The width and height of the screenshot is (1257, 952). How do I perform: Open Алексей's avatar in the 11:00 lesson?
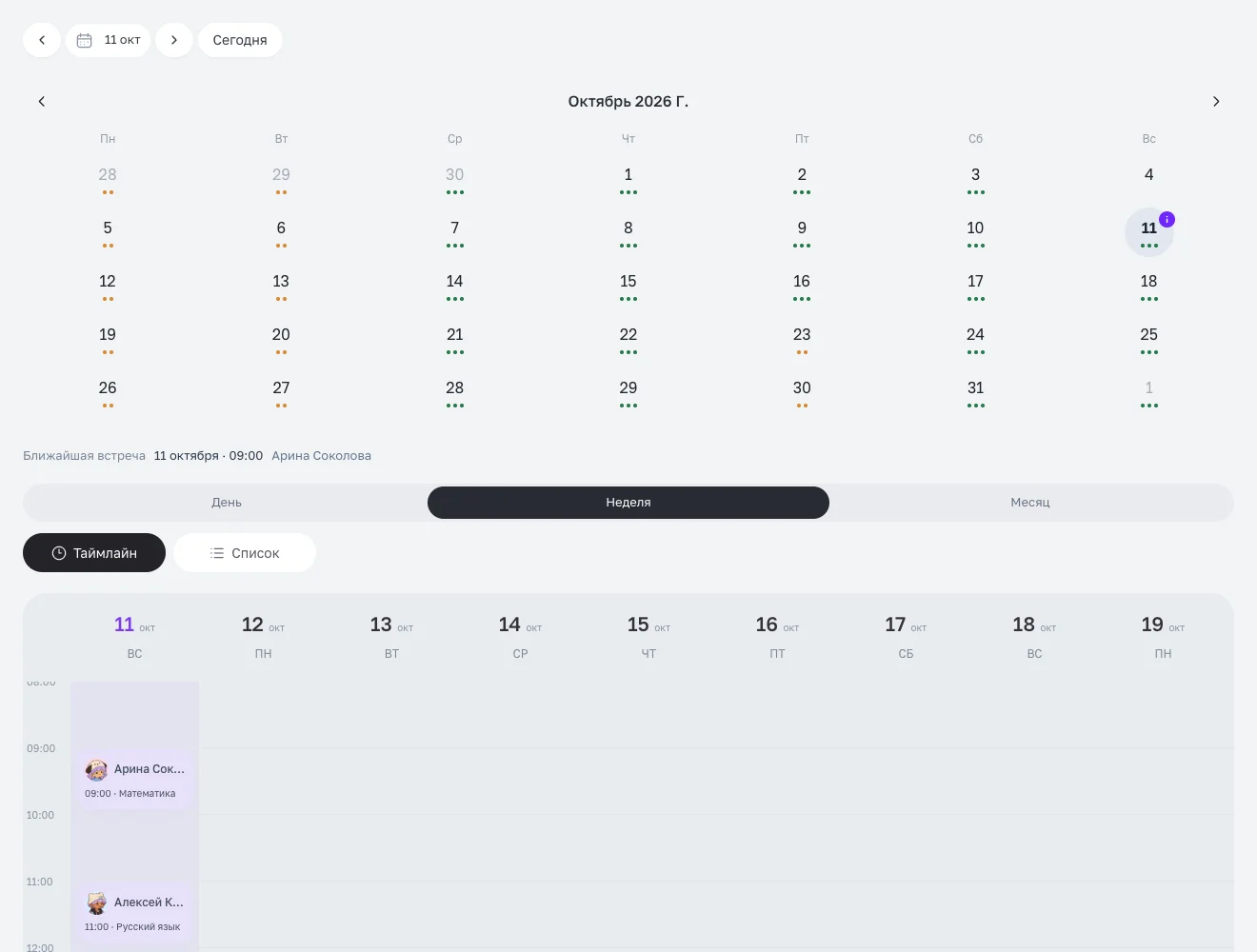pos(96,902)
